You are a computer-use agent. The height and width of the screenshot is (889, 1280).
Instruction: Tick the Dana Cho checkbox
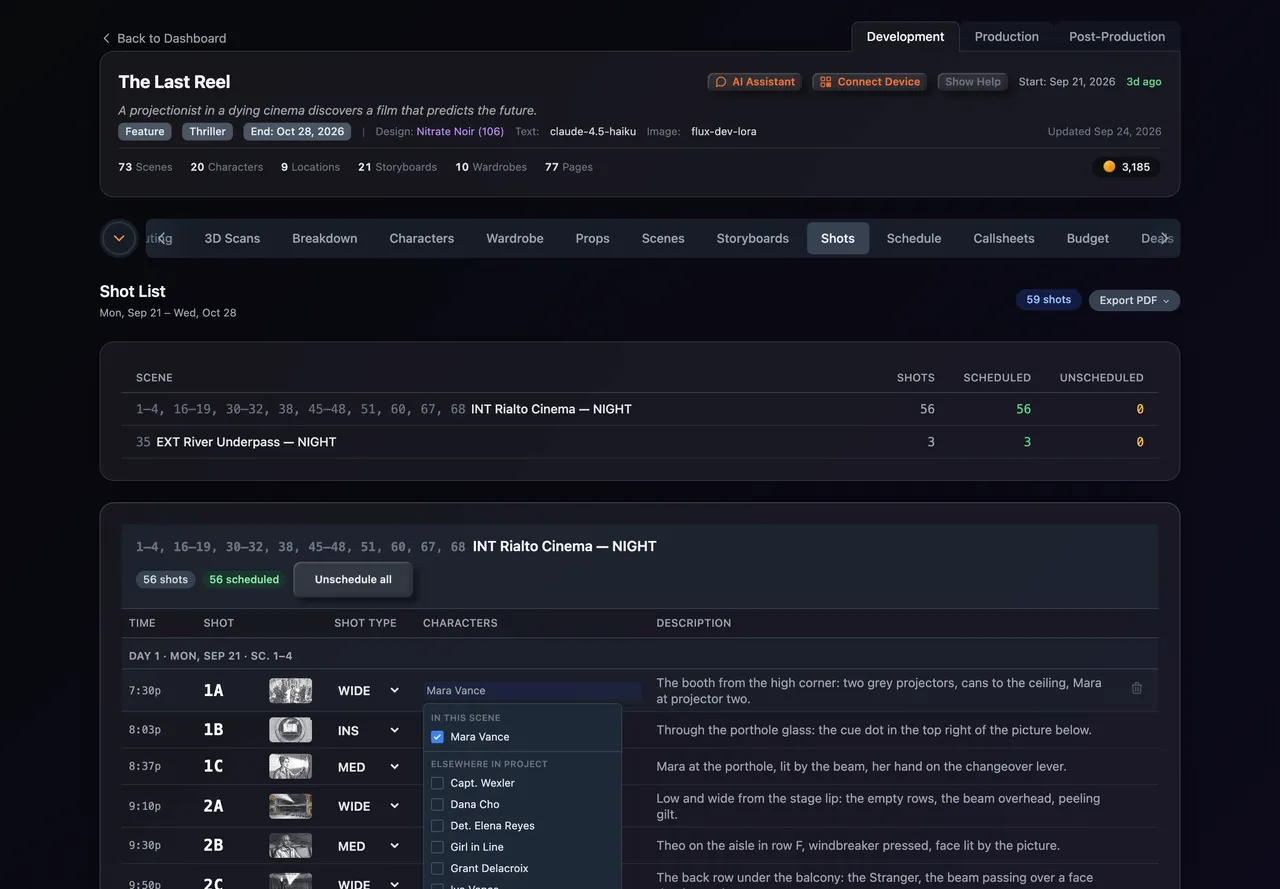point(437,804)
